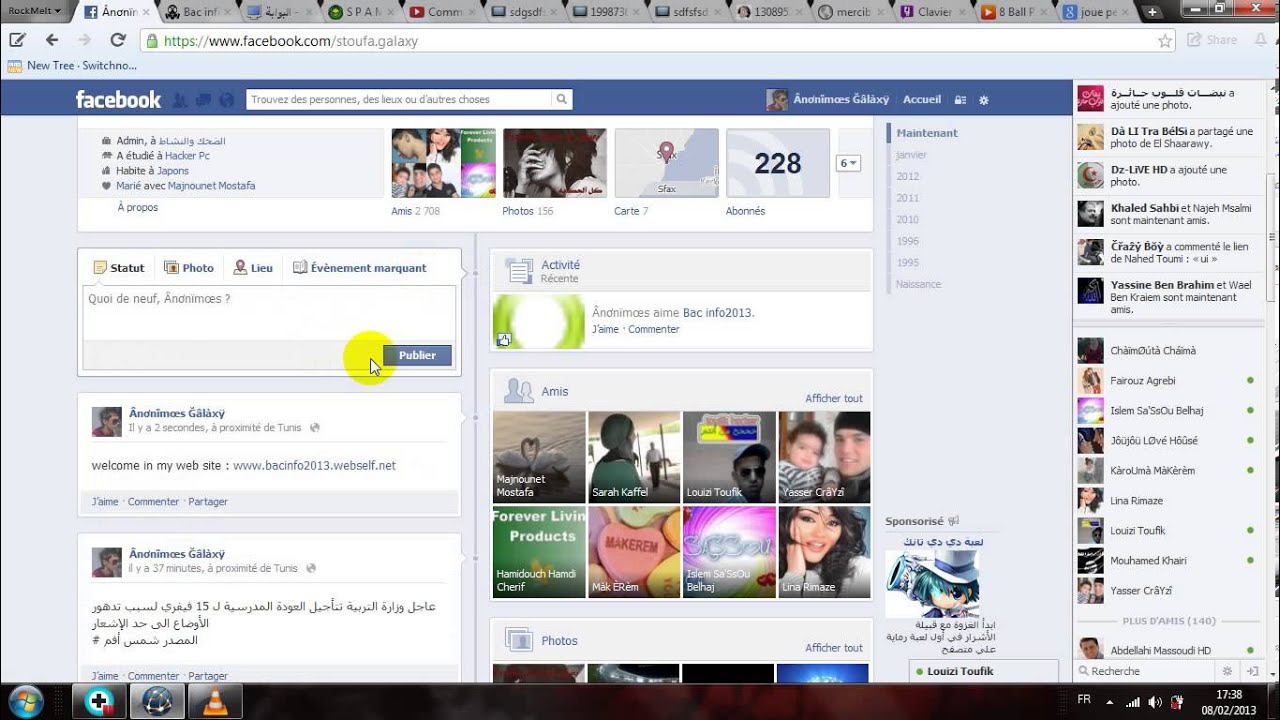Click the Facebook search input field

pyautogui.click(x=399, y=100)
